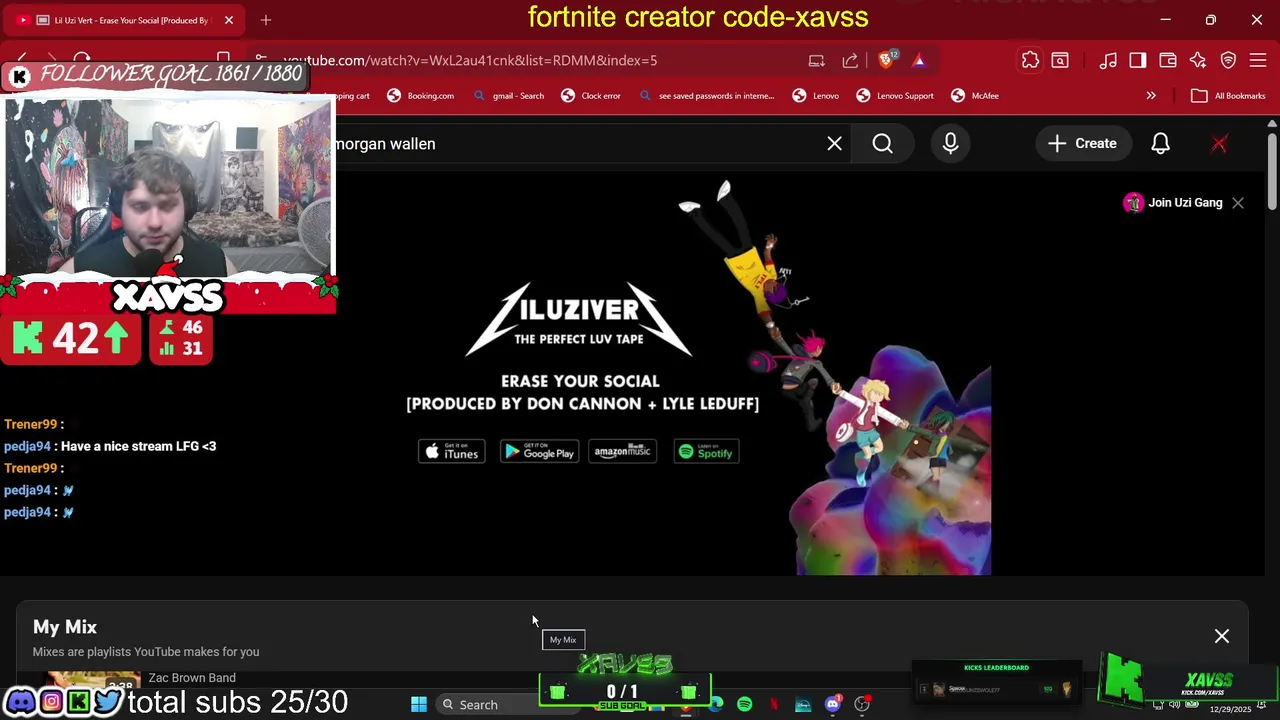Open the Leo AI sparkle icon

point(1198,60)
